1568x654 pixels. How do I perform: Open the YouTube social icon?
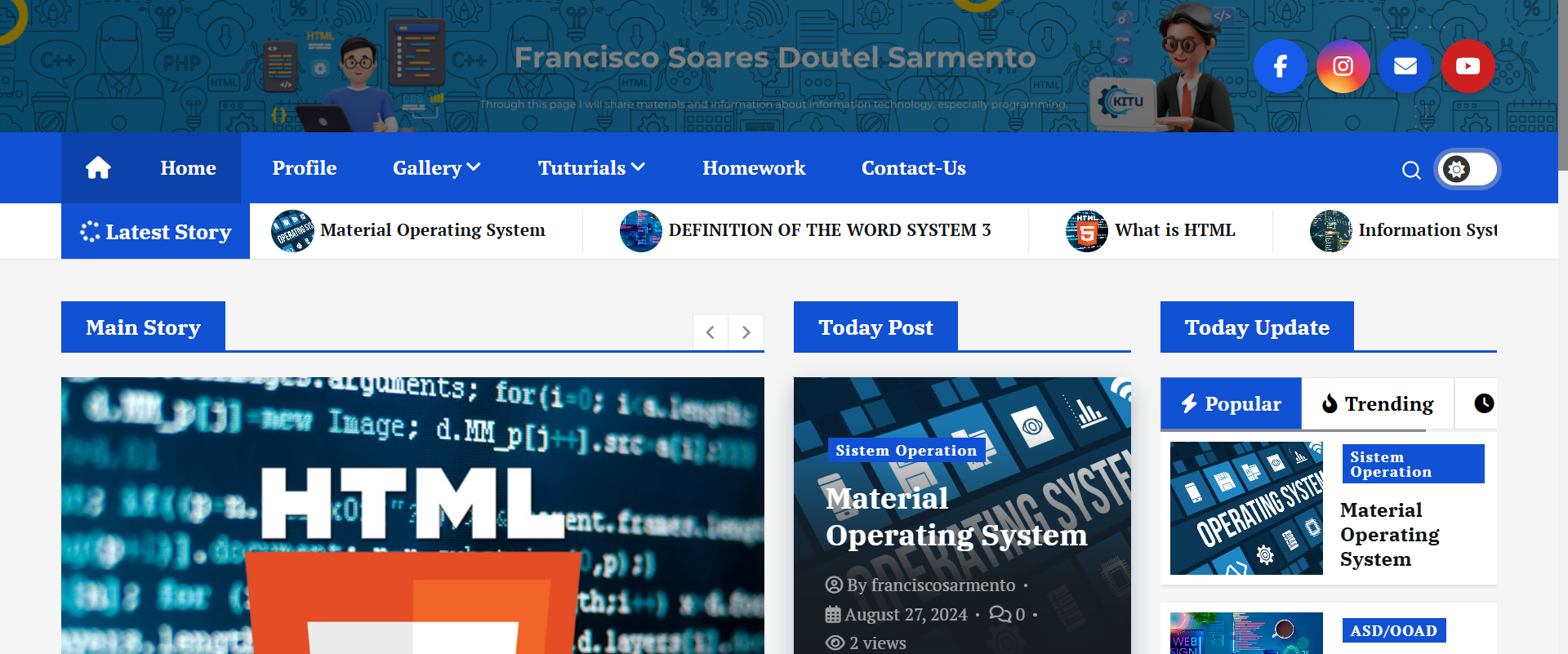click(1468, 66)
